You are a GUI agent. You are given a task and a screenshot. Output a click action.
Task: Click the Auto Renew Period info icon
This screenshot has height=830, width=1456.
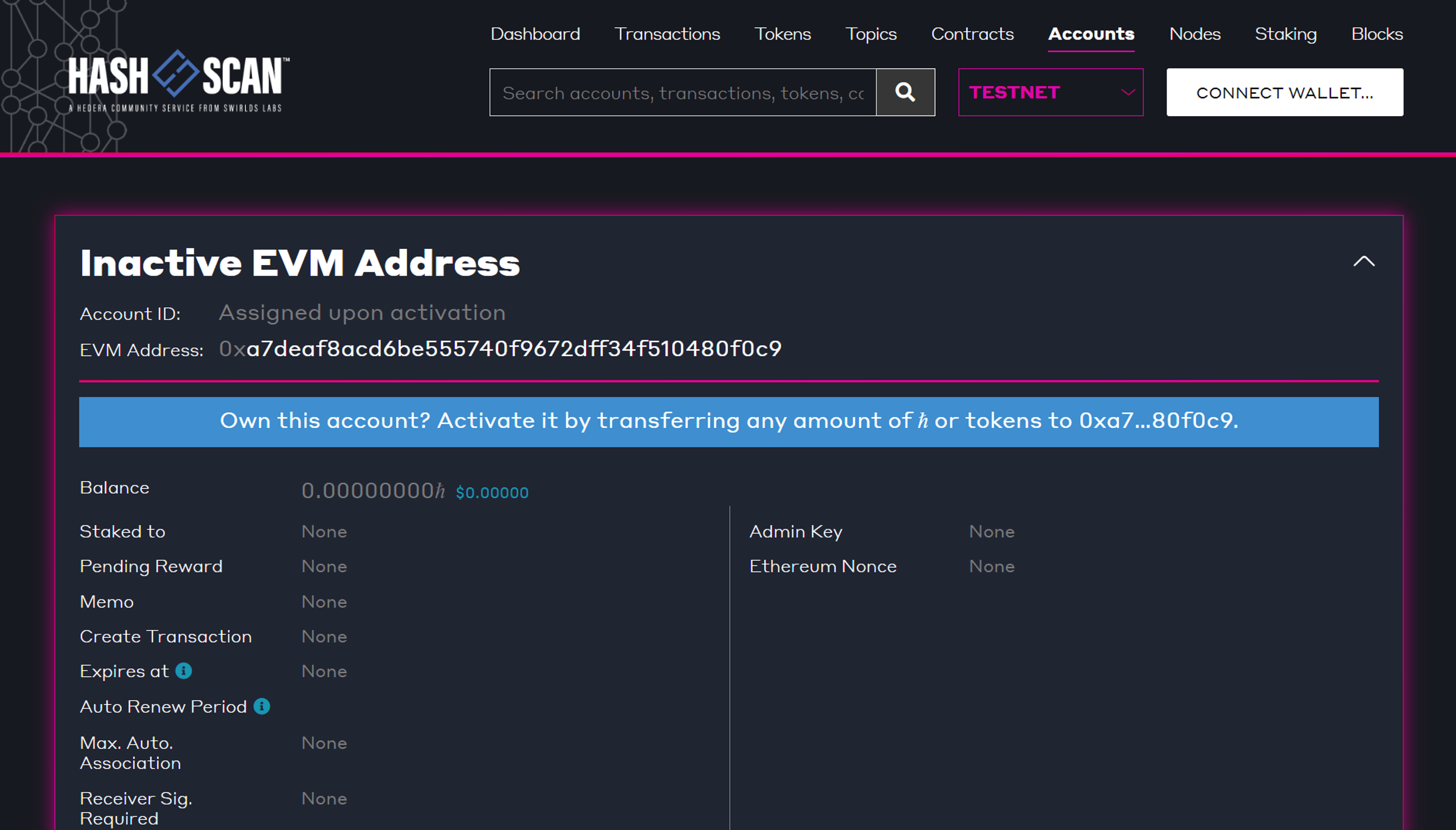[x=262, y=706]
